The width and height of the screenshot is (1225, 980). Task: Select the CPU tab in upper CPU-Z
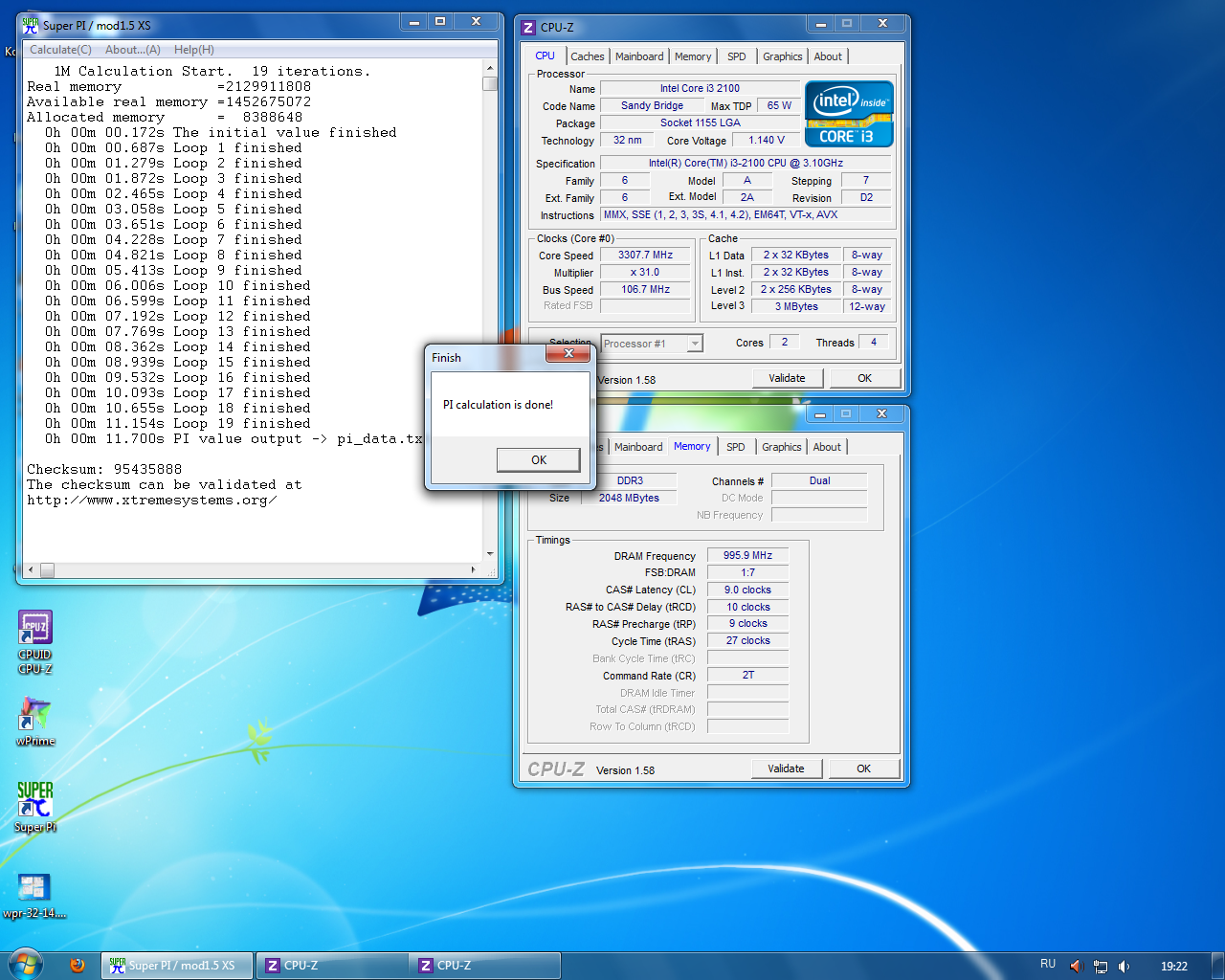[x=546, y=56]
